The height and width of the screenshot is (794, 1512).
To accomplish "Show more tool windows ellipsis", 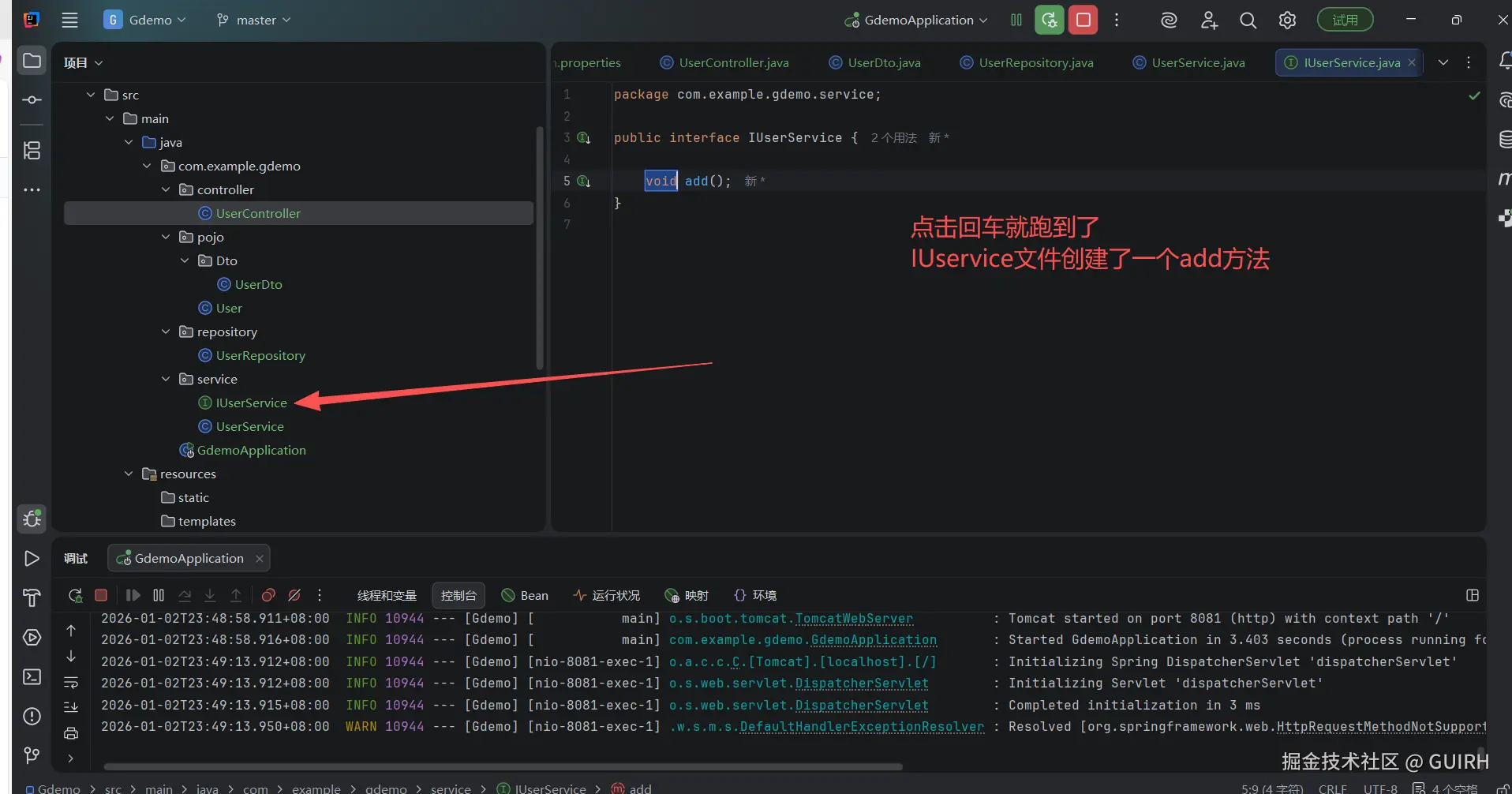I will (32, 190).
